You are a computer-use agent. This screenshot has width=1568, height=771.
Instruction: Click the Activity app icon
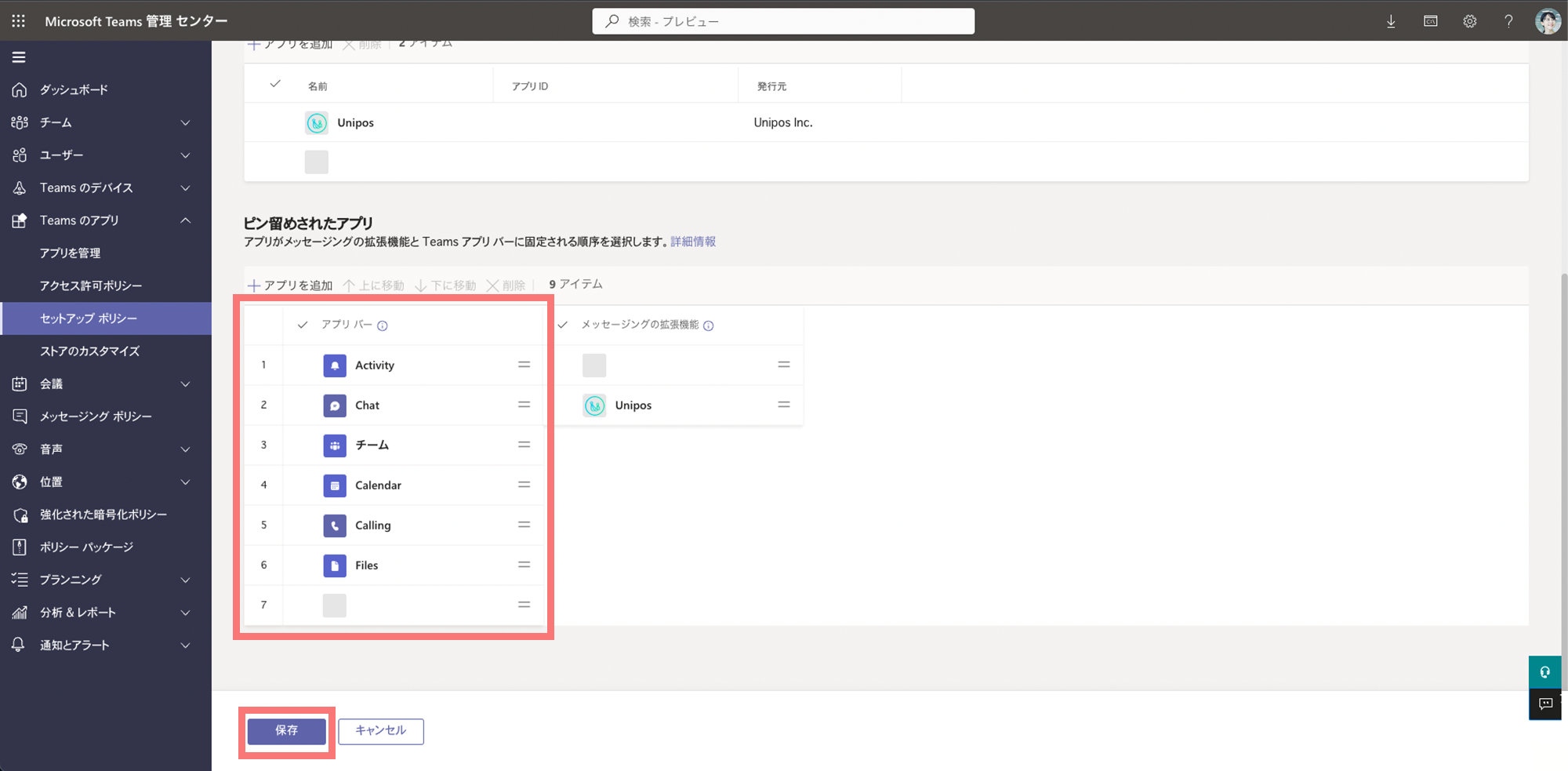pyautogui.click(x=335, y=365)
